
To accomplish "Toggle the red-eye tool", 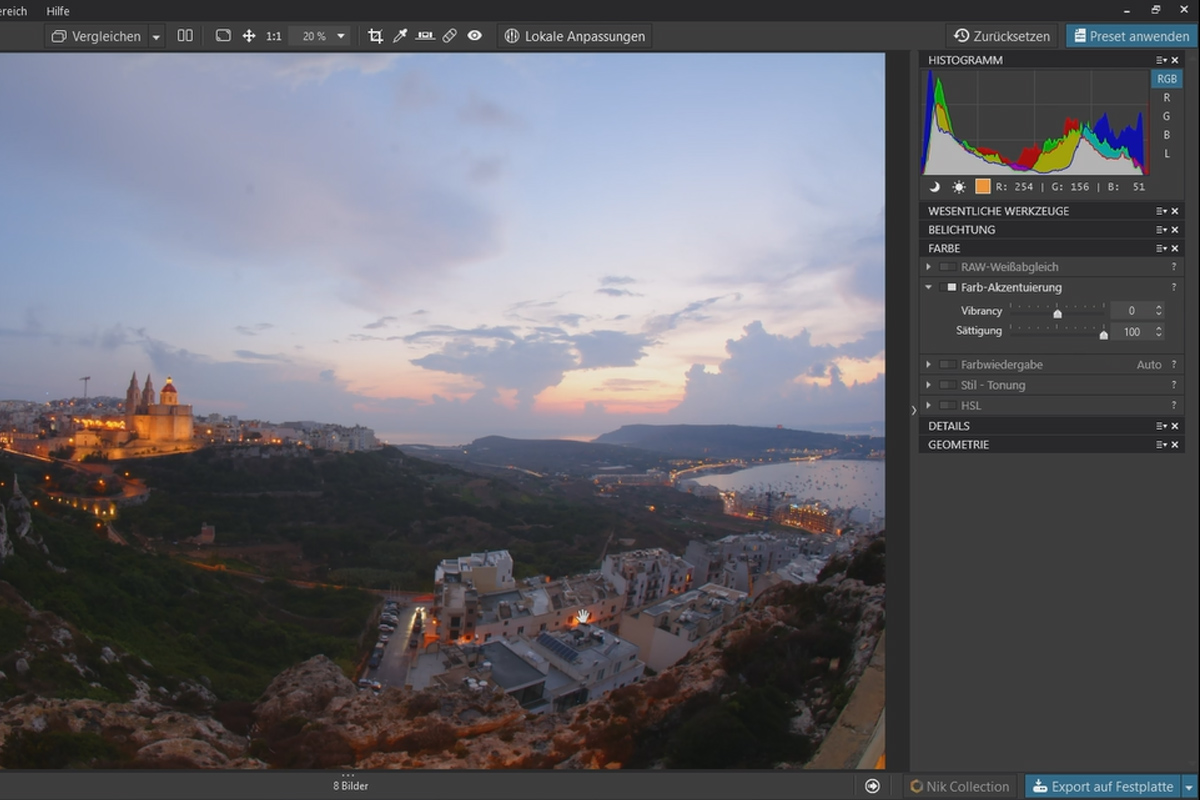I will pos(474,36).
